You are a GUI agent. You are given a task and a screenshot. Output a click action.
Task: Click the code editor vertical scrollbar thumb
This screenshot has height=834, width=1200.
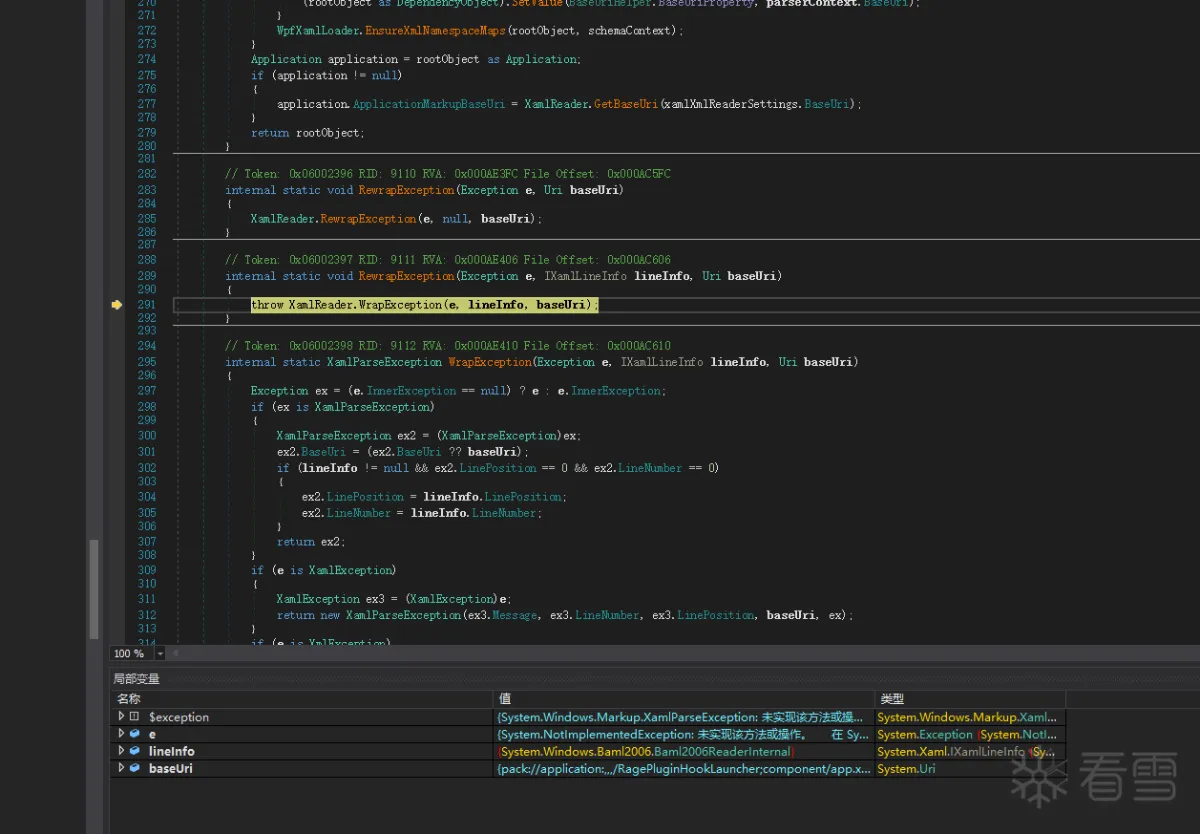tap(94, 588)
